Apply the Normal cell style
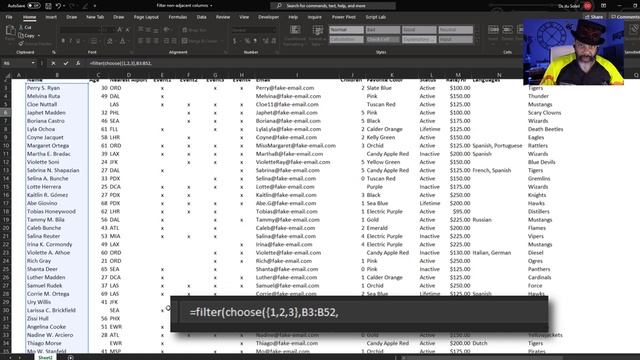The image size is (640, 360). (346, 30)
